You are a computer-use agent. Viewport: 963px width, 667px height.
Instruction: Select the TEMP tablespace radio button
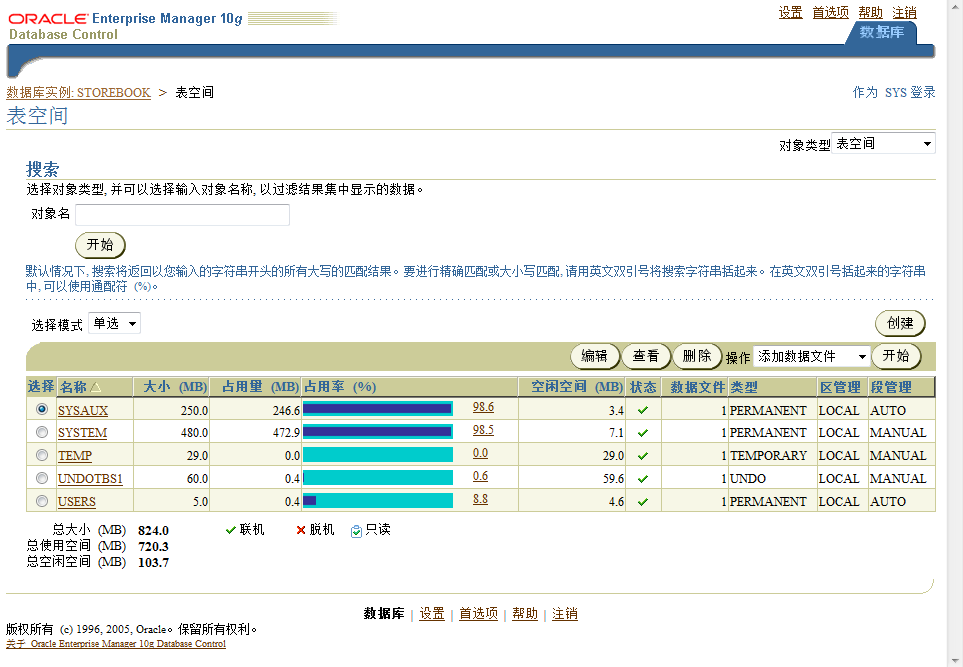(40, 455)
